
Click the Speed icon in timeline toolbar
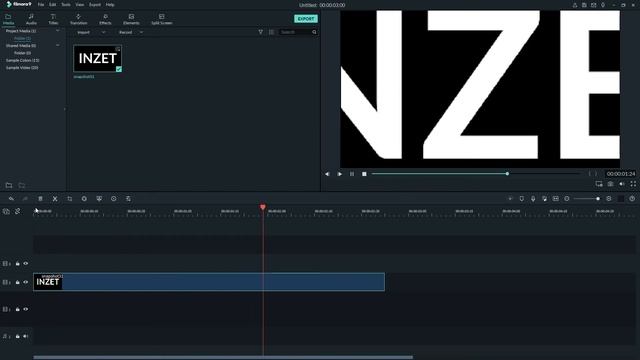[84, 199]
